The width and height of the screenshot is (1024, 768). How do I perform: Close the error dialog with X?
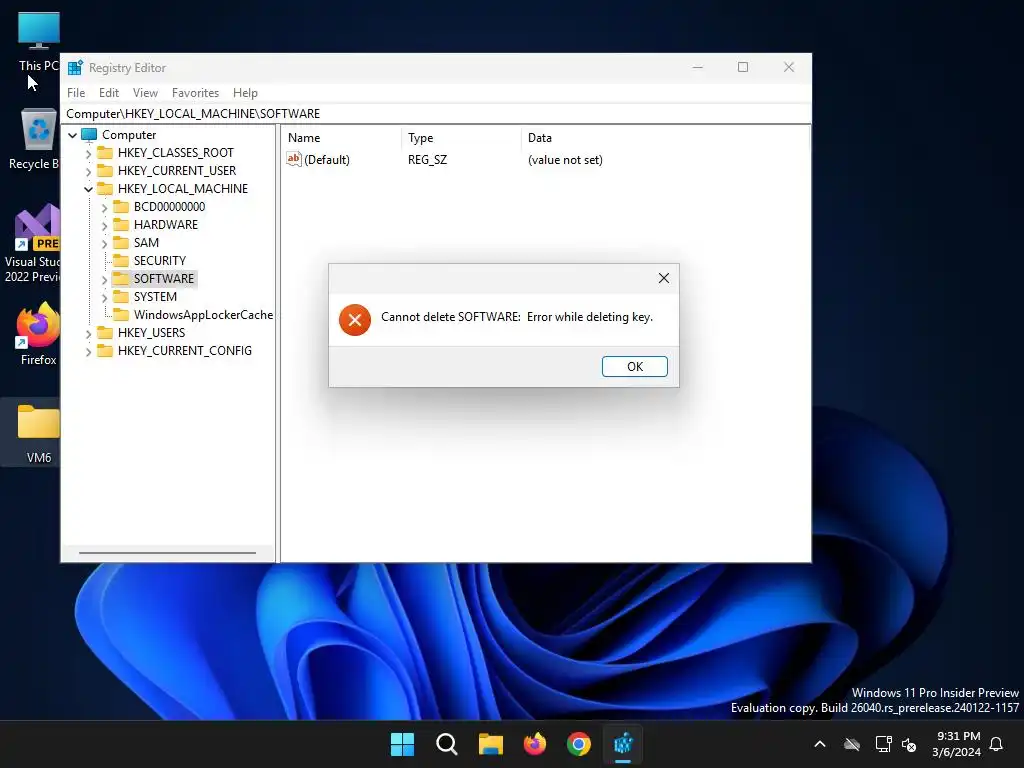(x=664, y=278)
